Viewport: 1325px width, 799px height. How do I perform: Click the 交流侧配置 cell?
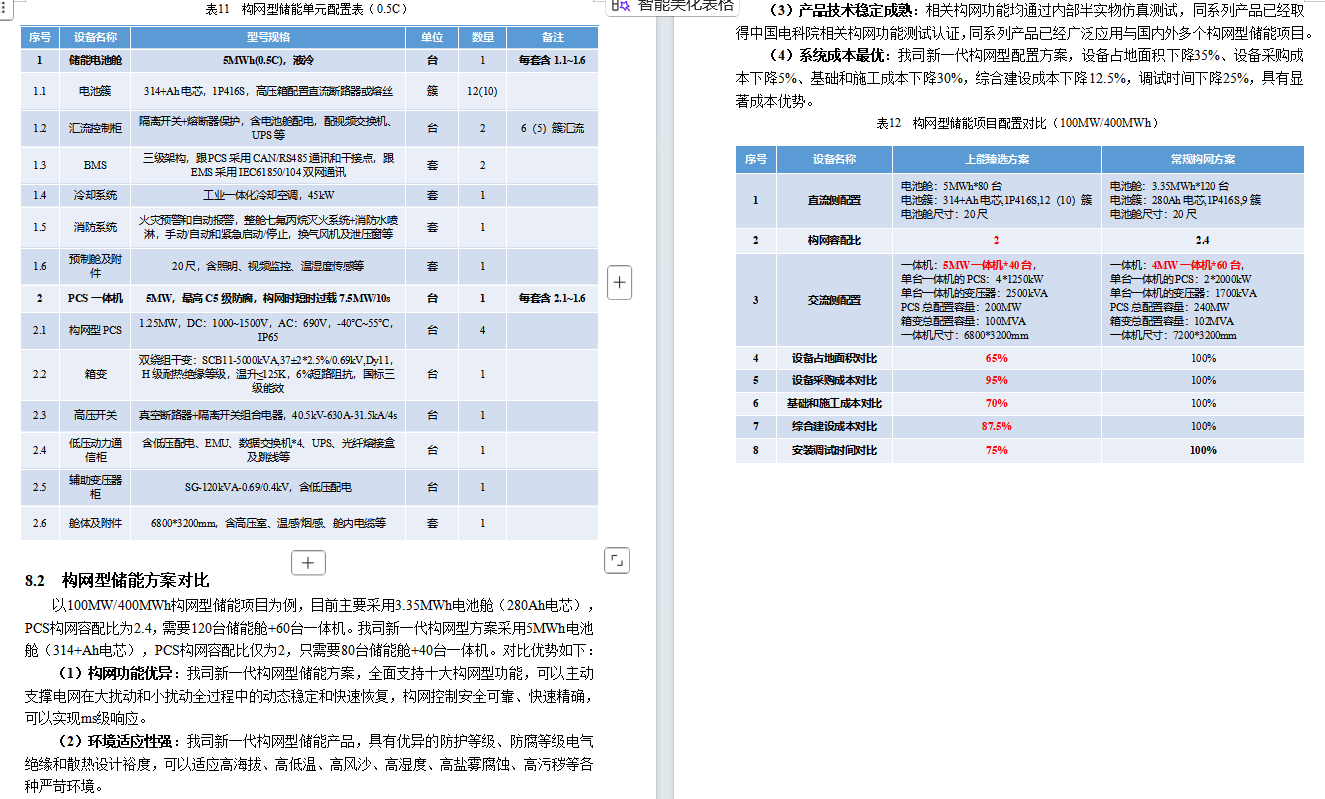834,299
